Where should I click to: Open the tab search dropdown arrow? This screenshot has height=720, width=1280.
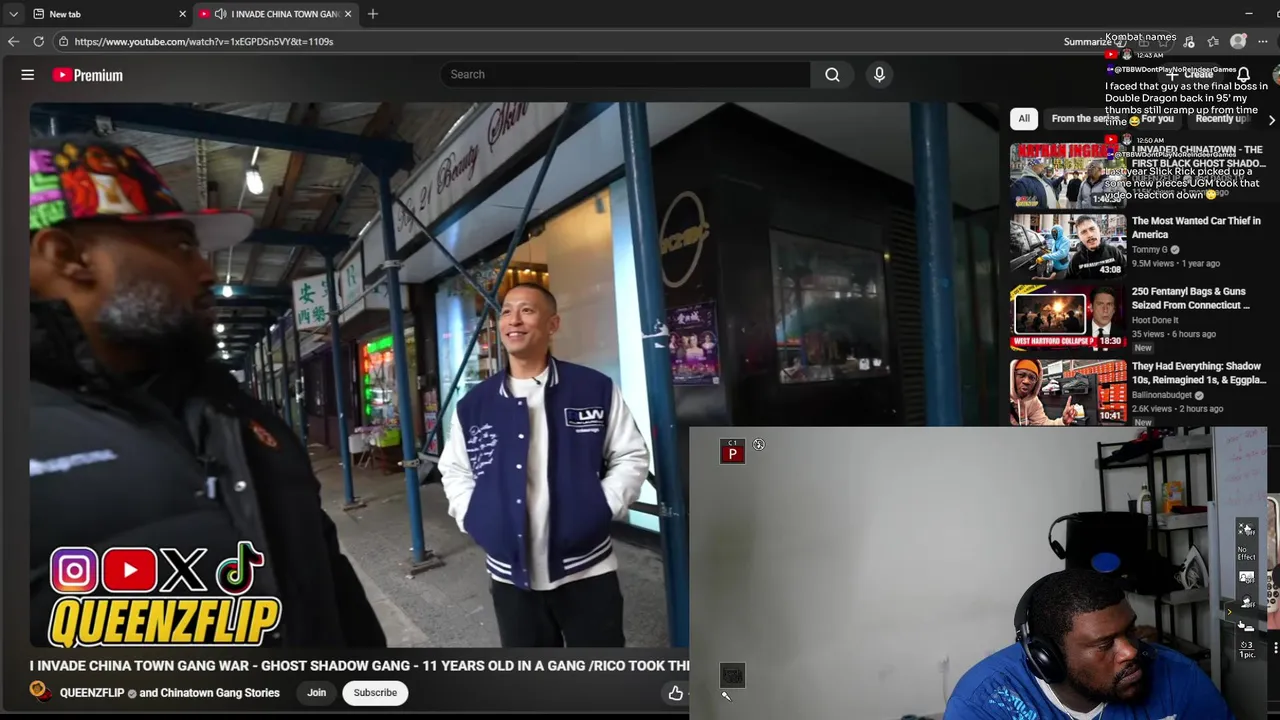[x=13, y=14]
